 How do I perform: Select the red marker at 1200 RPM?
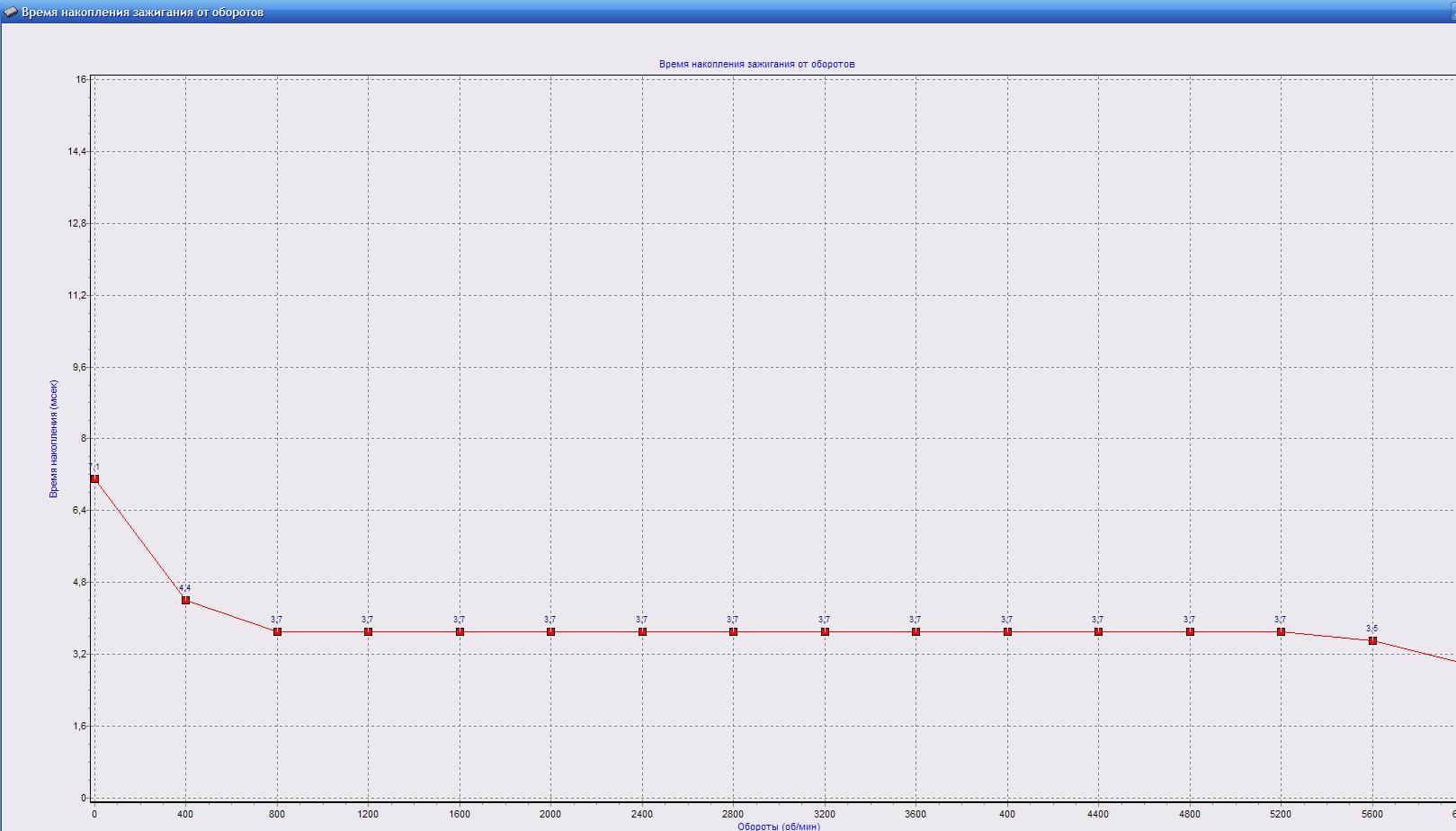(368, 632)
